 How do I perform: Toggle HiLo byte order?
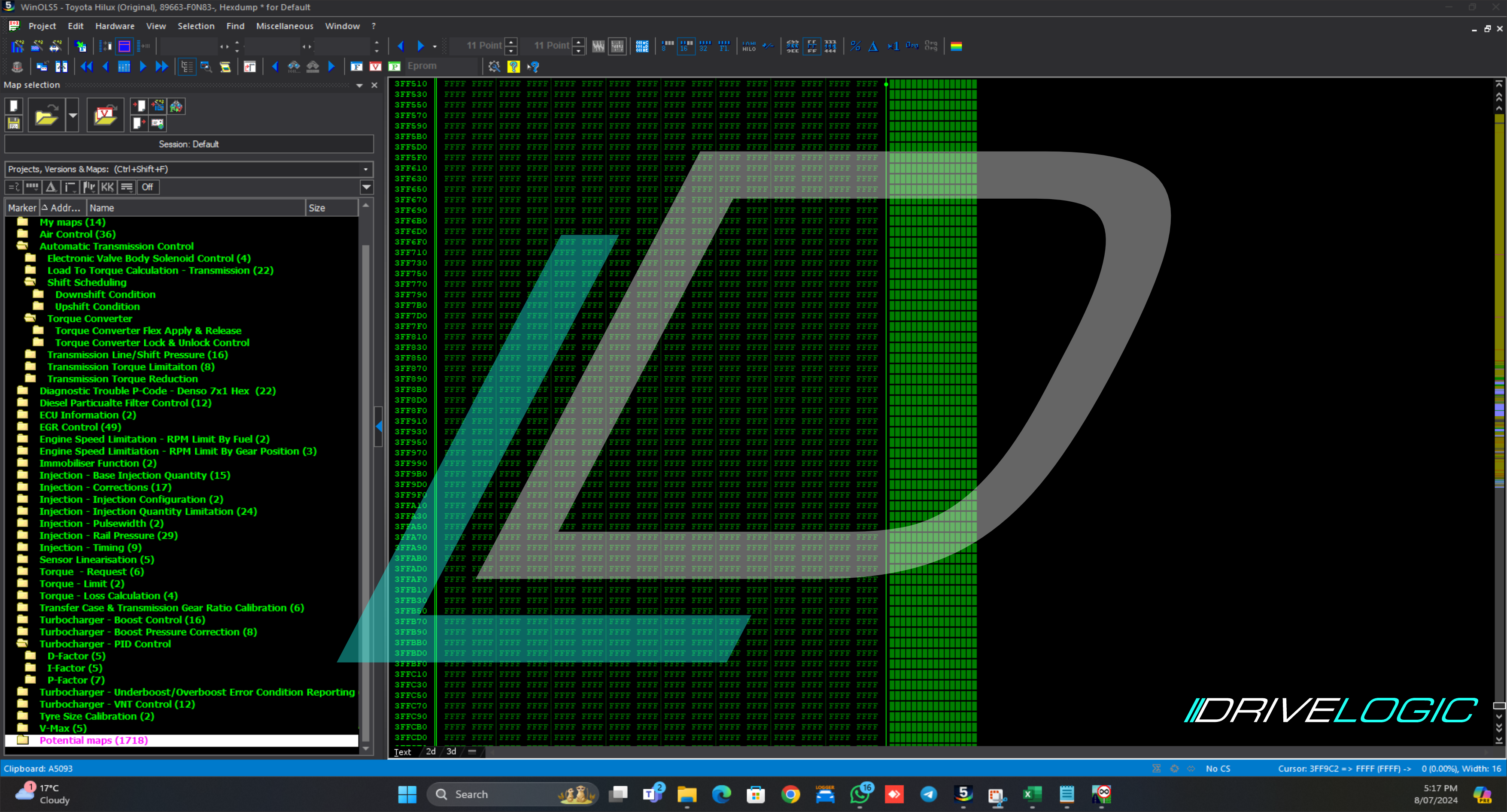pyautogui.click(x=749, y=46)
